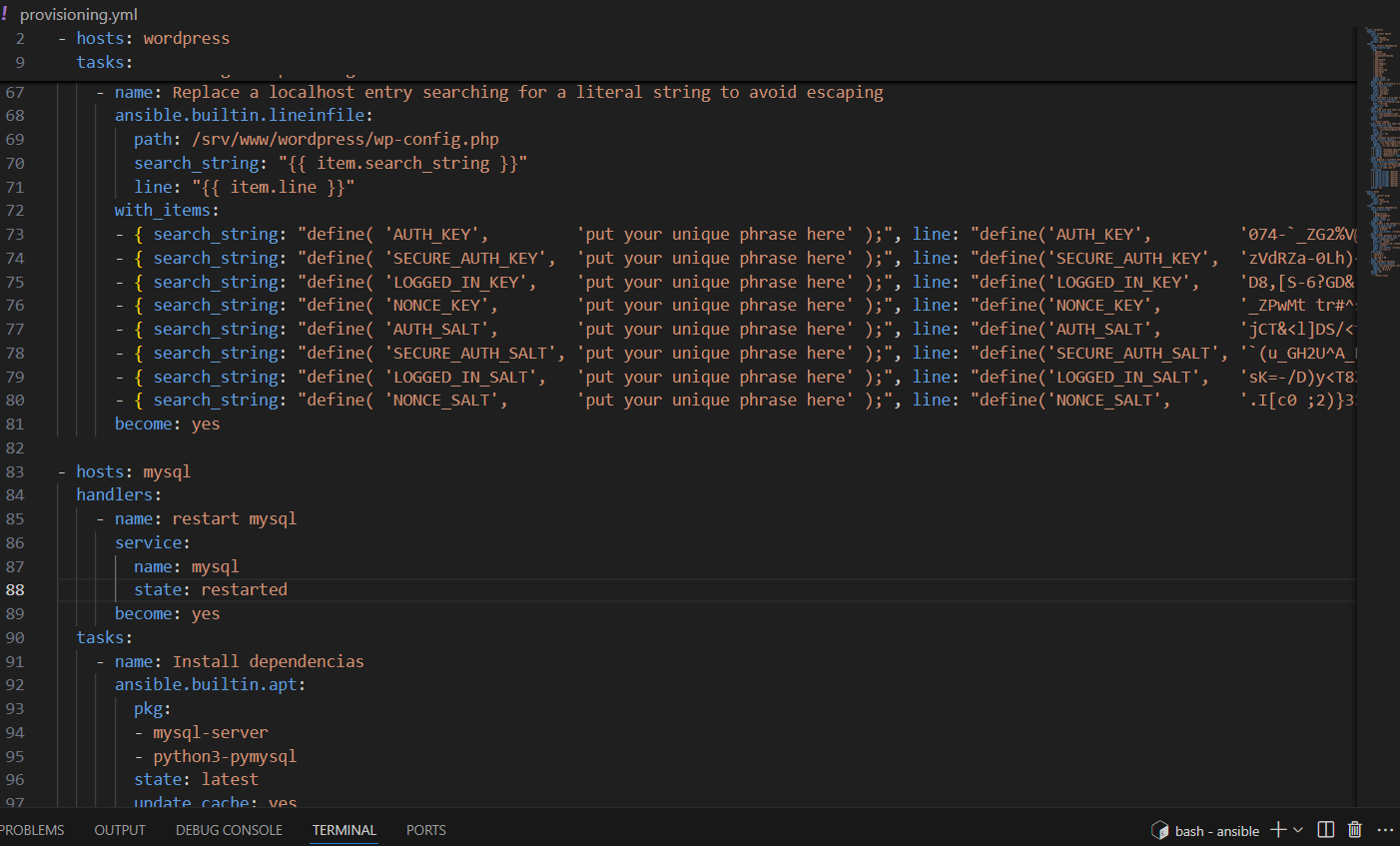
Task: Click 'tasks:' on line 90
Action: [x=105, y=637]
